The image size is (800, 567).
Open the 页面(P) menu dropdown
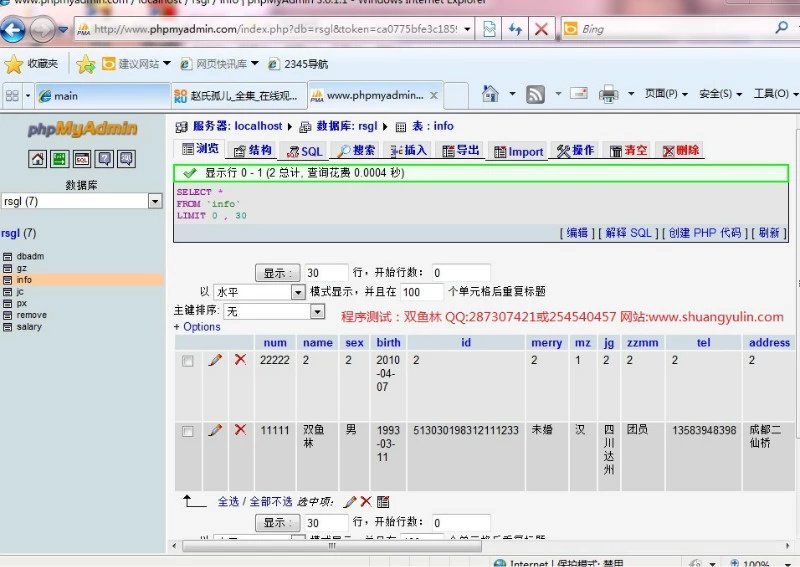click(666, 94)
